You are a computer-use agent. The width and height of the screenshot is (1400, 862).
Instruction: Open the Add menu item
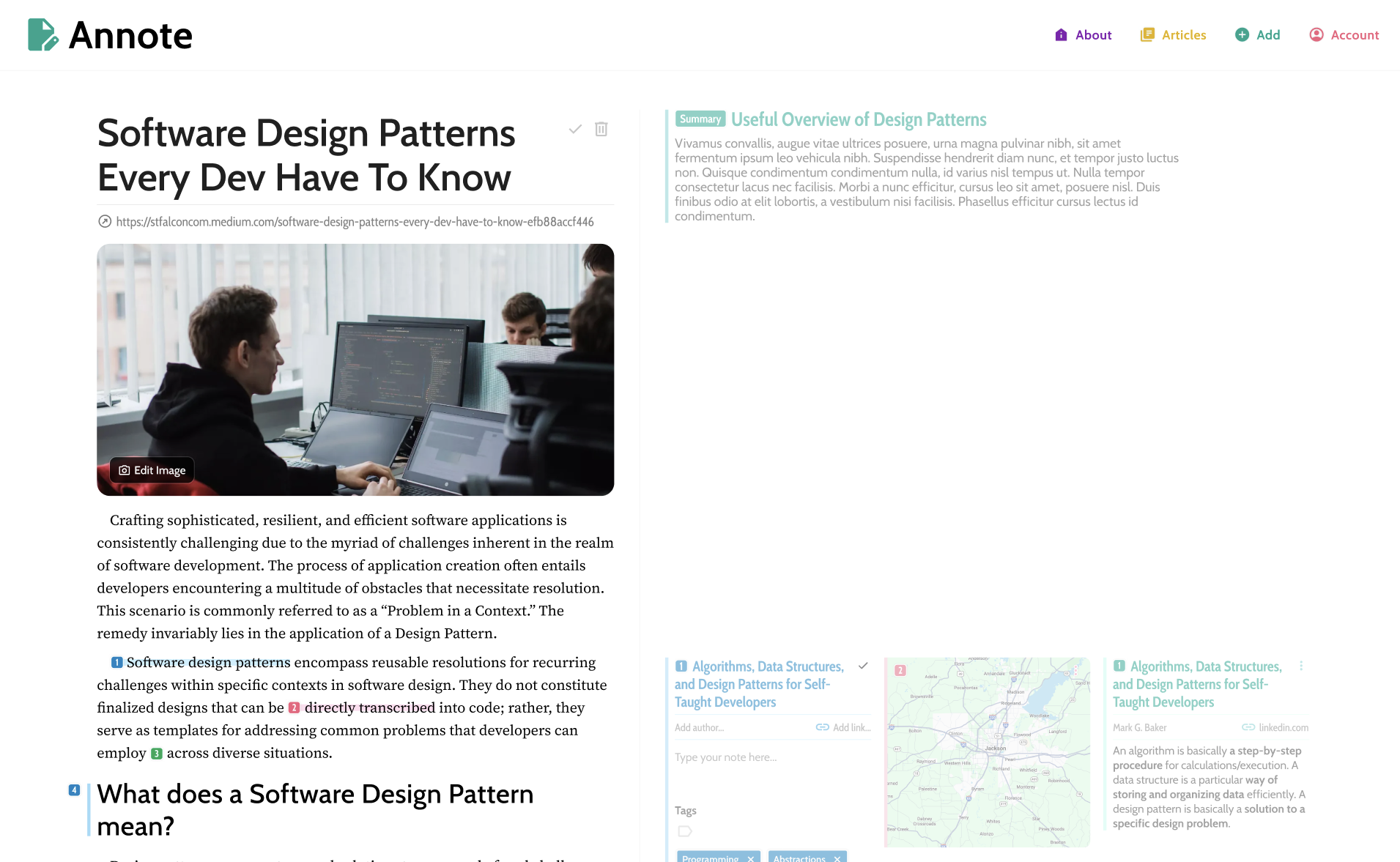click(1257, 35)
